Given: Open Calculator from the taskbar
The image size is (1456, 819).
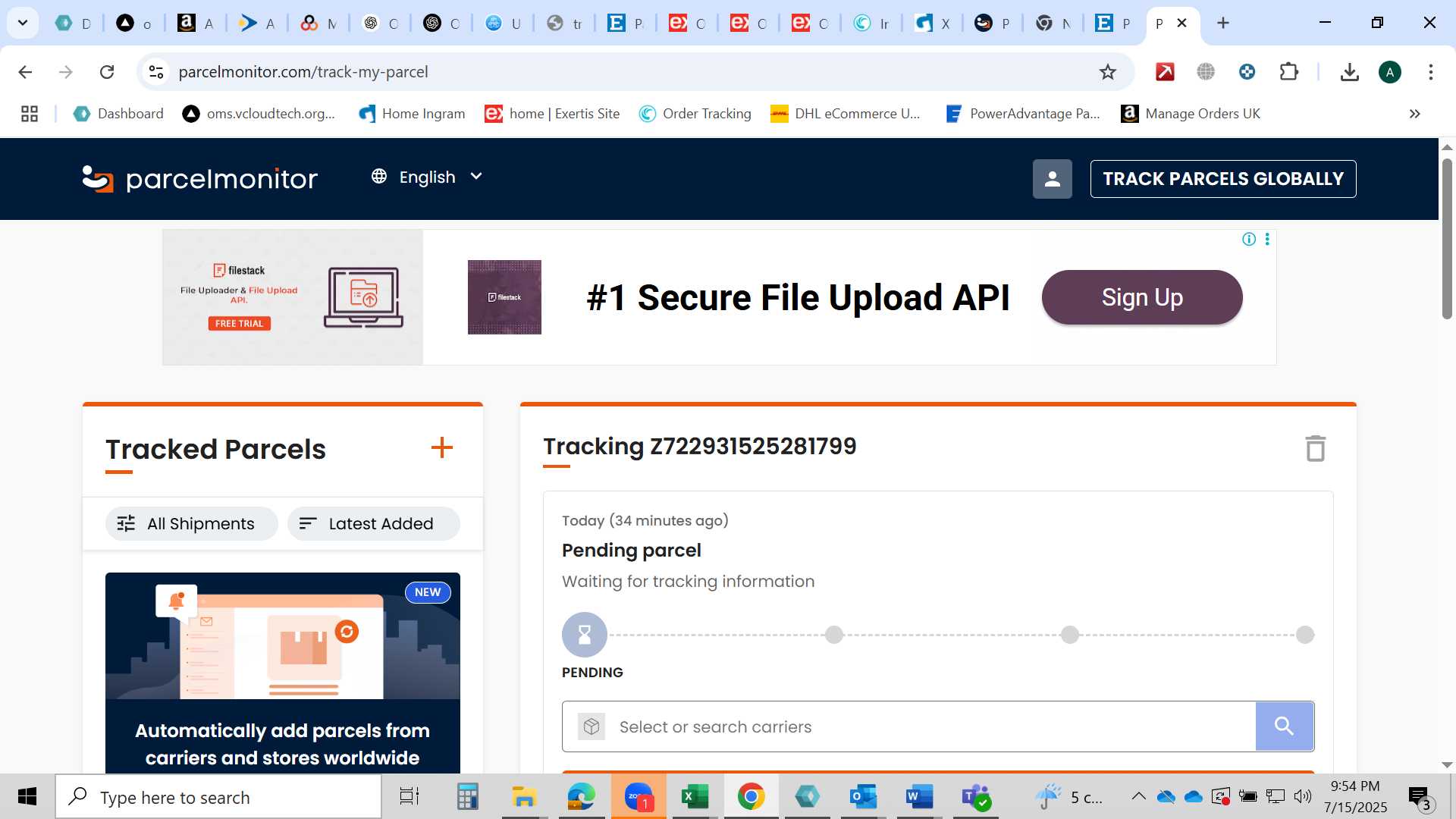Looking at the screenshot, I should [467, 797].
